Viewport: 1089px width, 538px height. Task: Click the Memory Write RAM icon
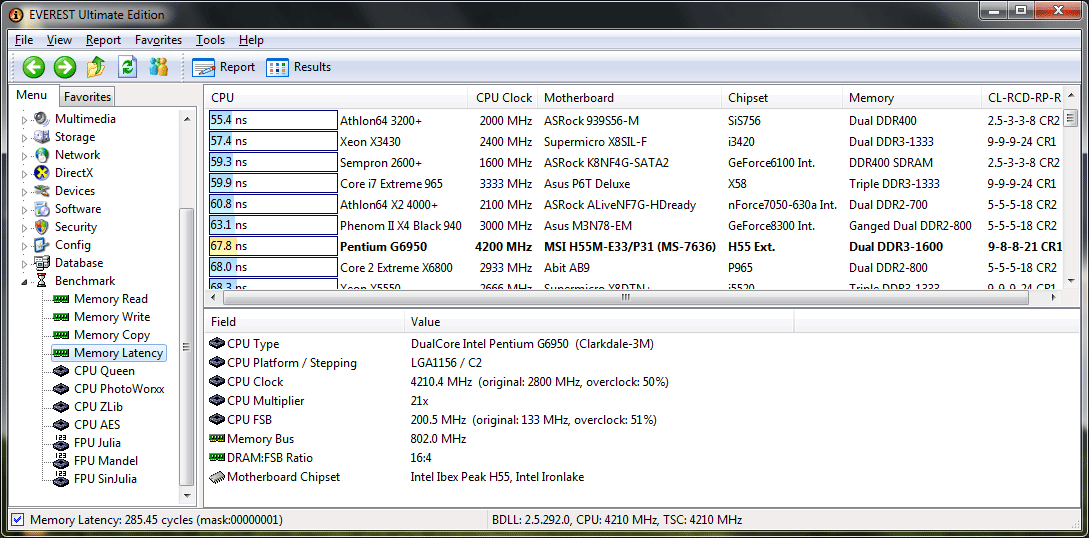pyautogui.click(x=62, y=317)
